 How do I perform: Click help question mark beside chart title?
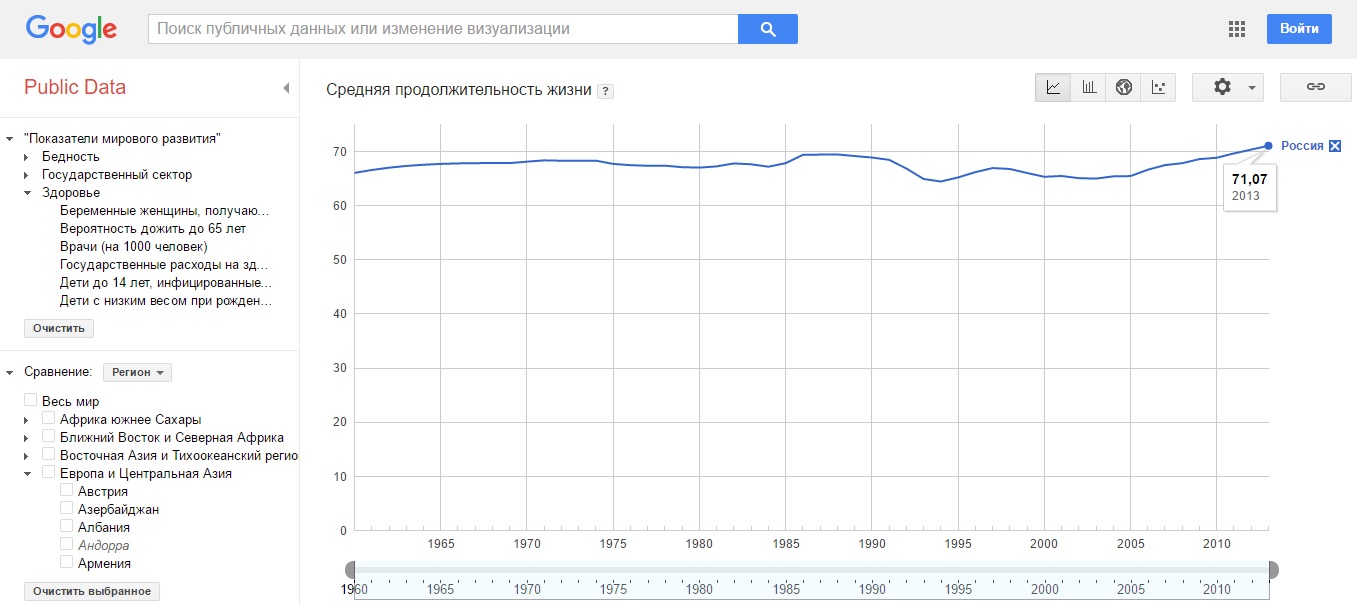coord(605,91)
